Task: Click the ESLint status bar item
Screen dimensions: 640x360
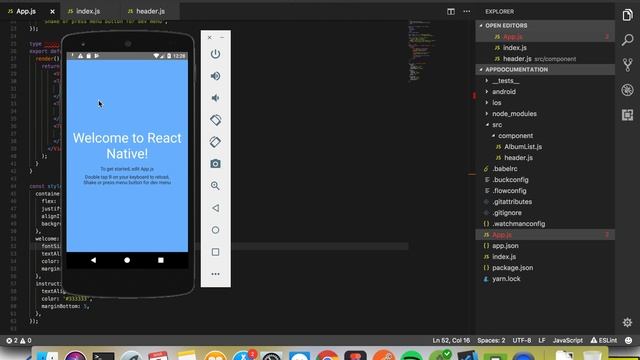Action: pyautogui.click(x=604, y=340)
